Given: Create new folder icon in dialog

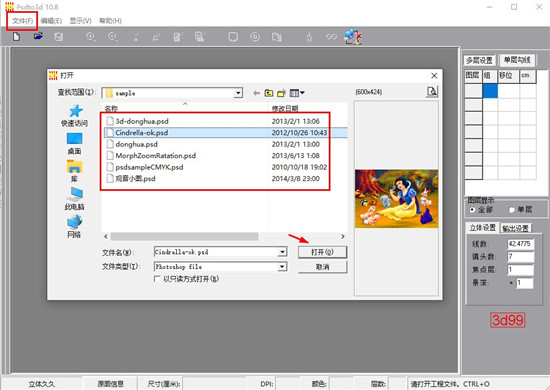Looking at the screenshot, I should (281, 93).
